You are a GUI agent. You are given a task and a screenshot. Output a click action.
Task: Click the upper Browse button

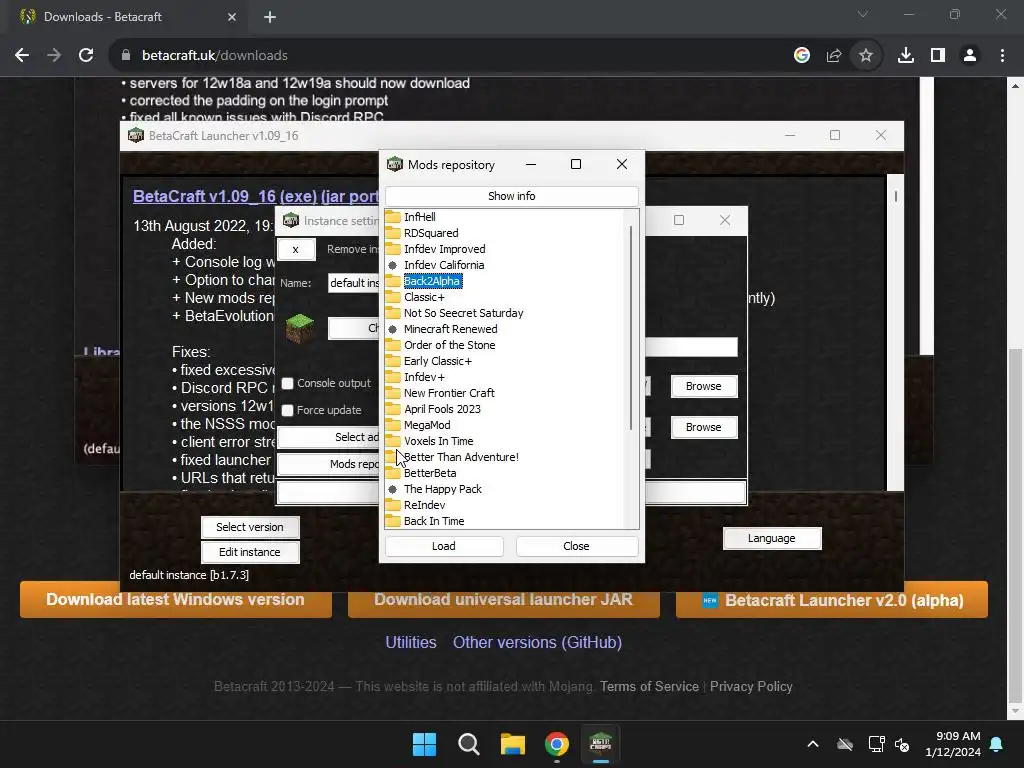point(703,386)
